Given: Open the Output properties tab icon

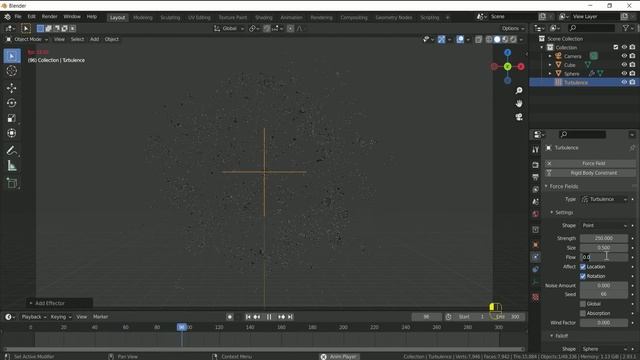Looking at the screenshot, I should 536,177.
